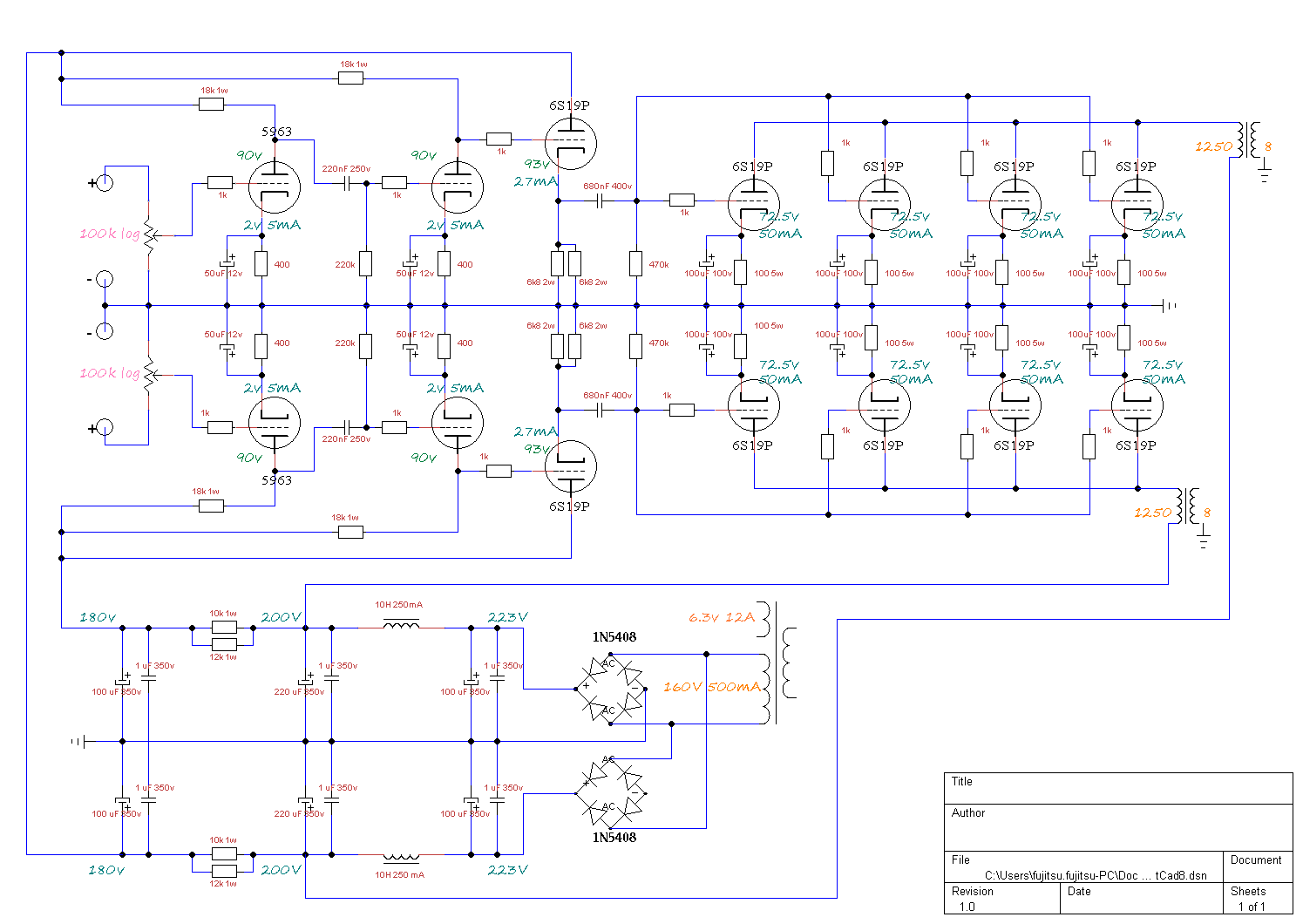Viewport: 1303px width, 924px height.
Task: Click the ground symbol at the power supply rail
Action: pyautogui.click(x=78, y=741)
